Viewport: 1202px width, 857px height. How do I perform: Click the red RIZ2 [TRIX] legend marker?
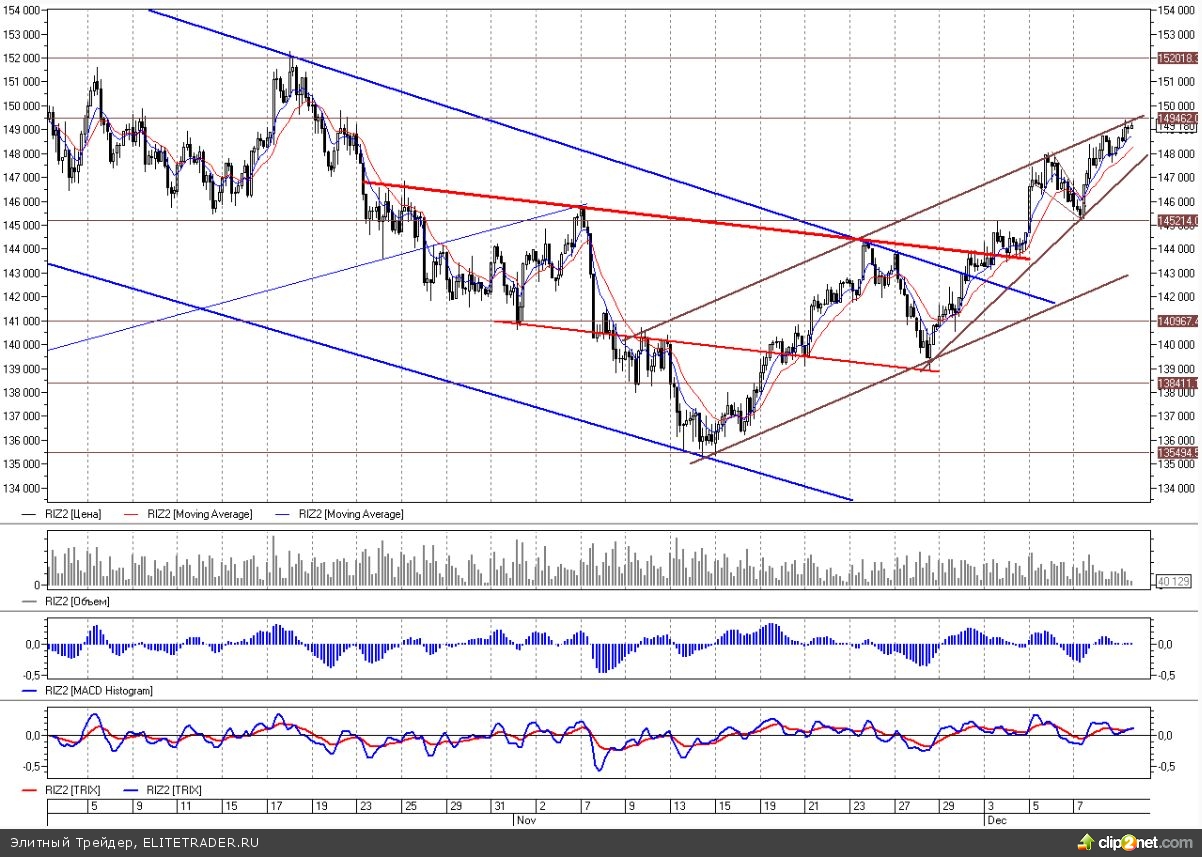(29, 791)
